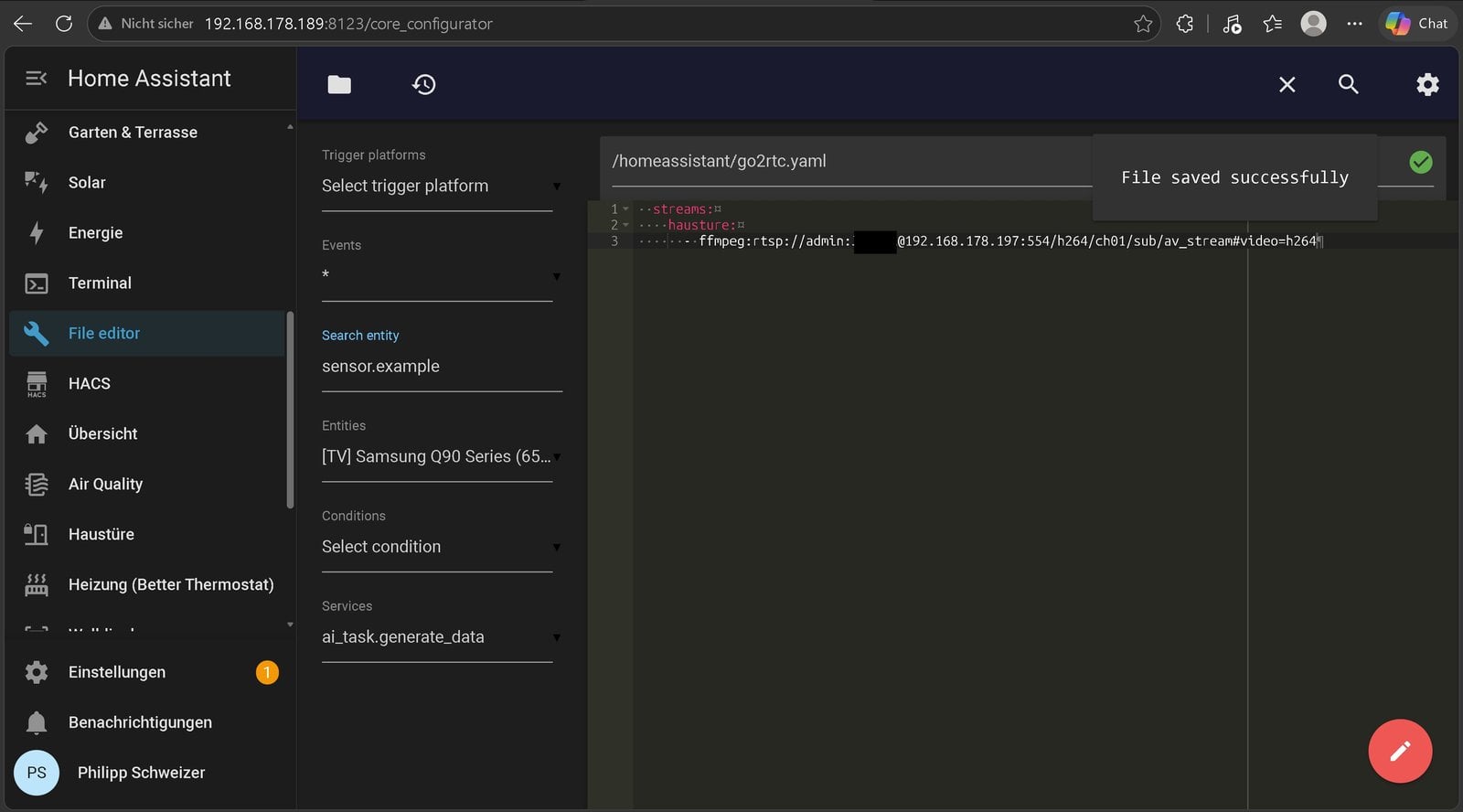
Task: Open the Übersicht dashboard link
Action: click(148, 434)
